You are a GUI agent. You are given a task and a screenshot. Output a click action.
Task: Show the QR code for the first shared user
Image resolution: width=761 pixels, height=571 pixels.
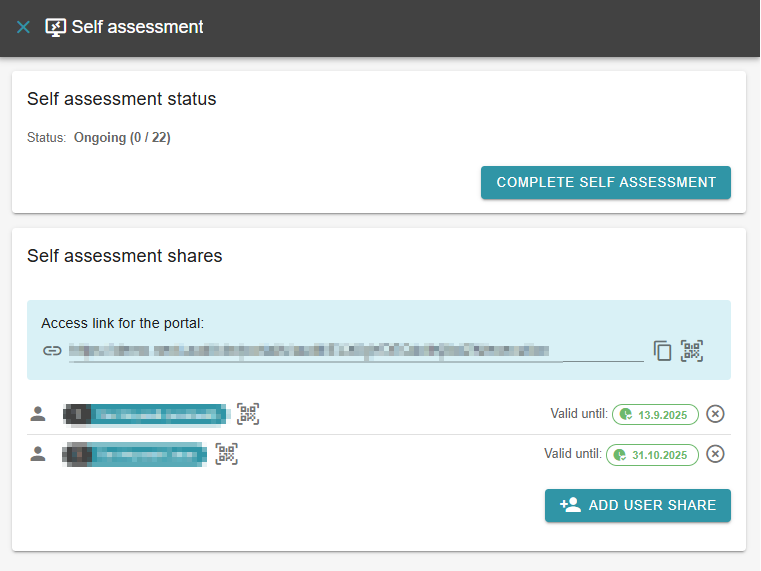(248, 414)
